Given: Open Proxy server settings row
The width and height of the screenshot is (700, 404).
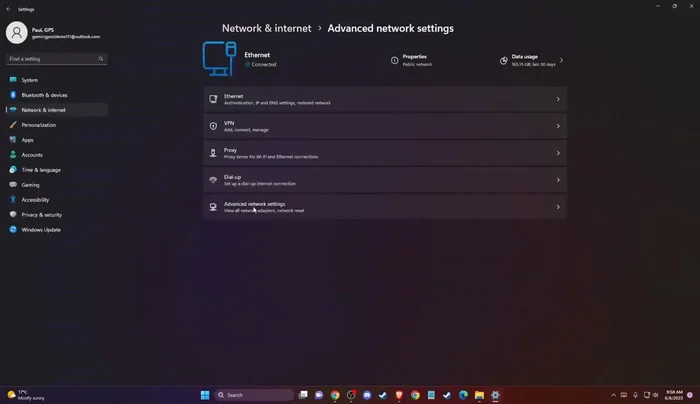Looking at the screenshot, I should coord(385,153).
